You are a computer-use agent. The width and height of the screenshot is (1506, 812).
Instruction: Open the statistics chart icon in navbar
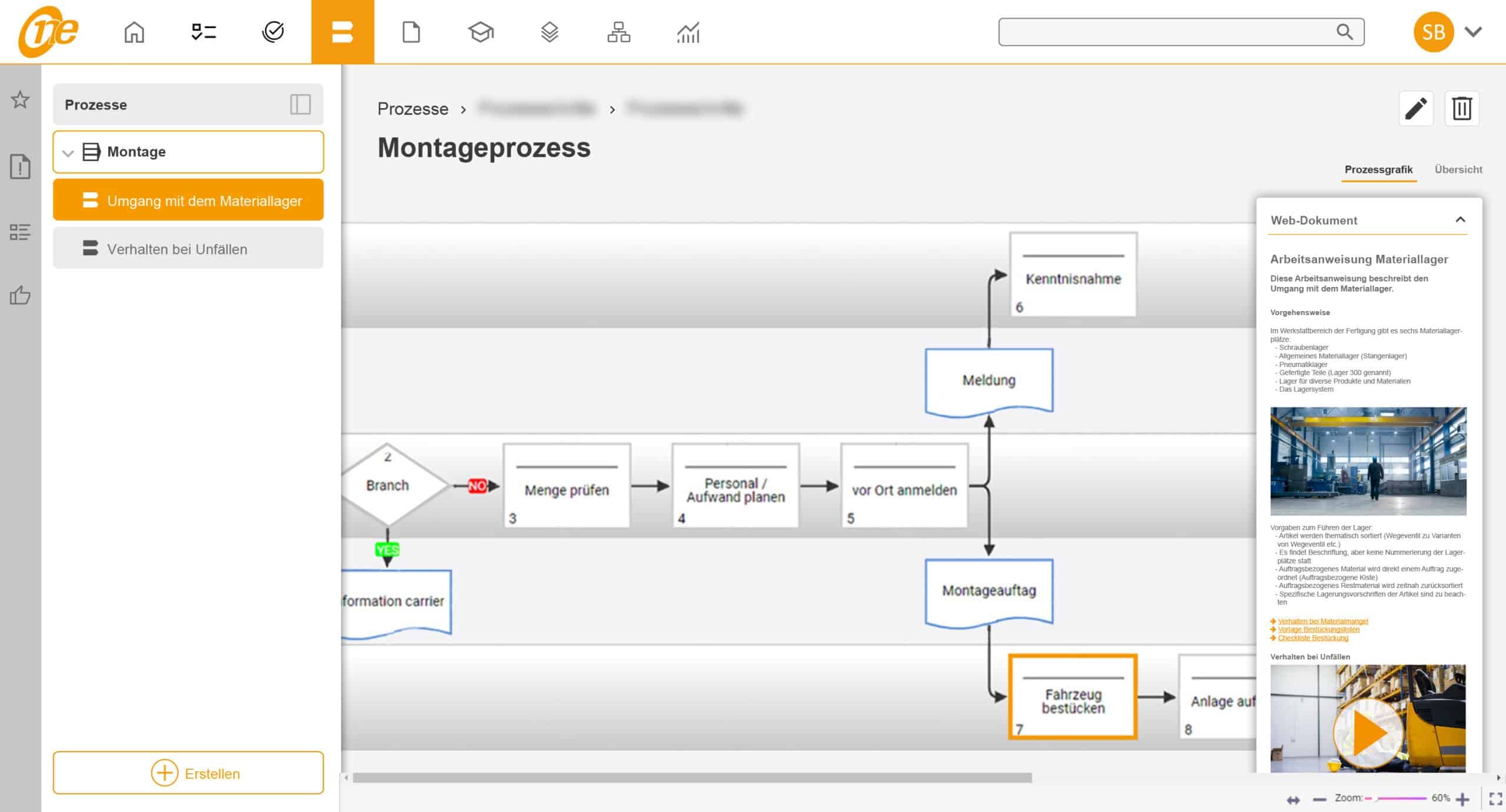click(x=688, y=32)
